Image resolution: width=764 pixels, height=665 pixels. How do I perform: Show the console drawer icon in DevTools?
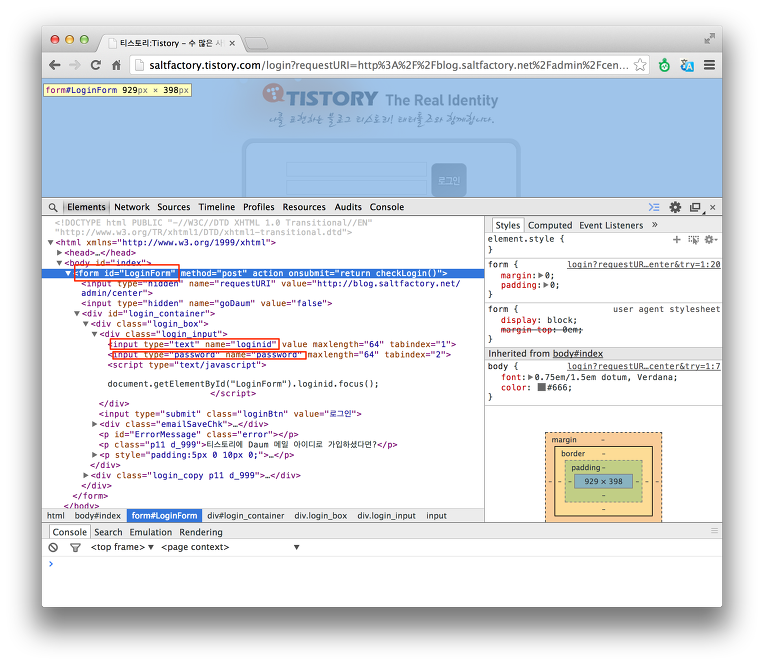tap(654, 207)
